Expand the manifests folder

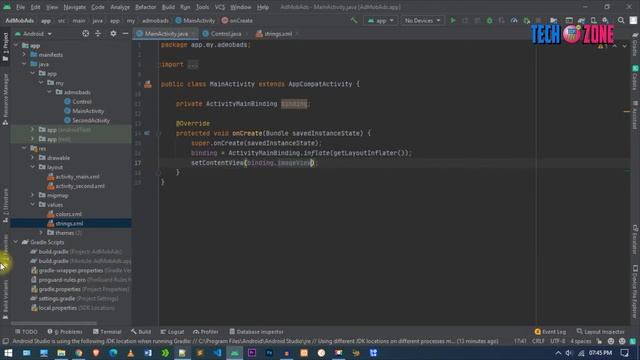pos(24,55)
